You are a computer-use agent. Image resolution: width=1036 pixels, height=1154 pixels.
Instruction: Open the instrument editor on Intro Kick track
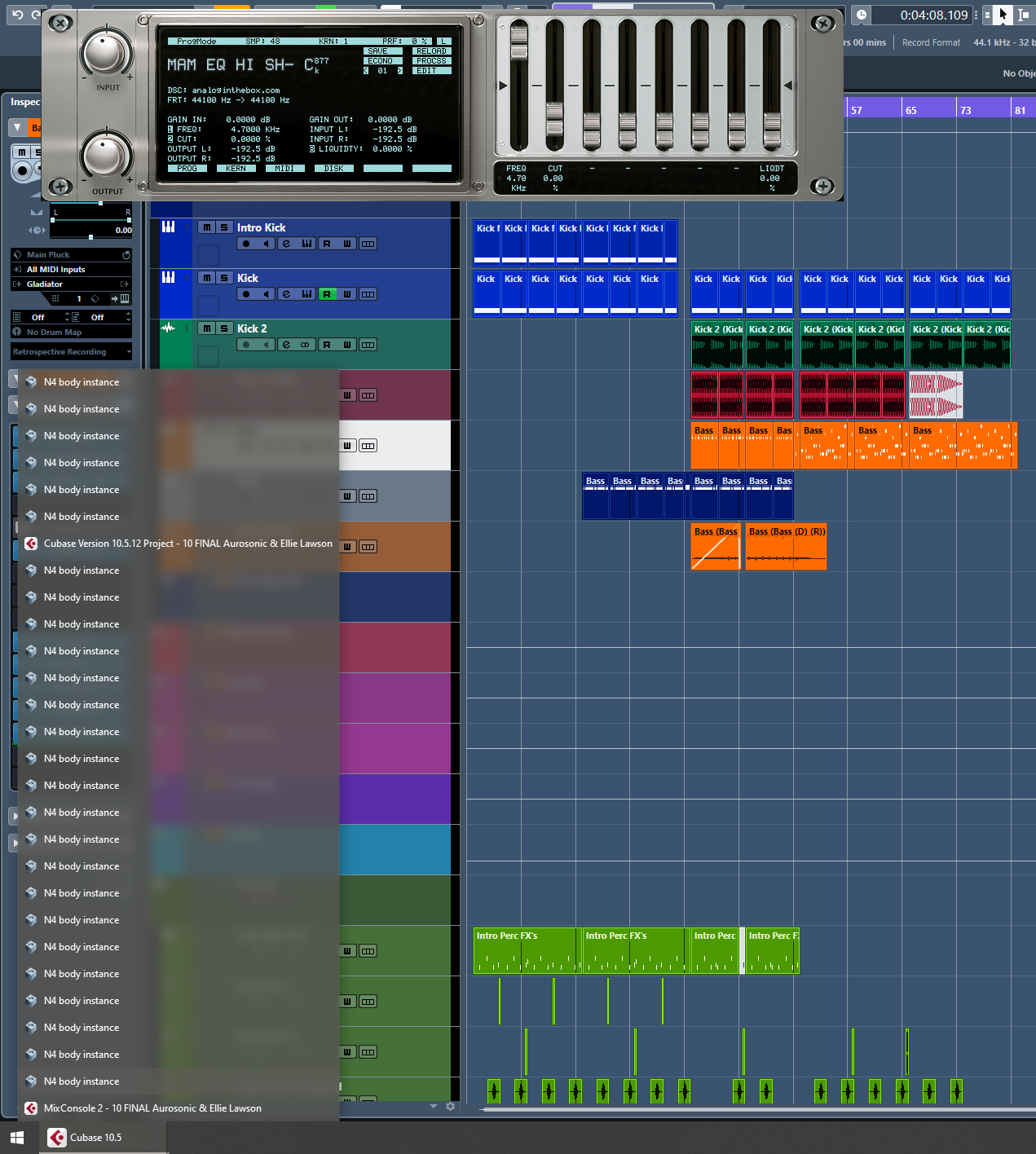306,244
